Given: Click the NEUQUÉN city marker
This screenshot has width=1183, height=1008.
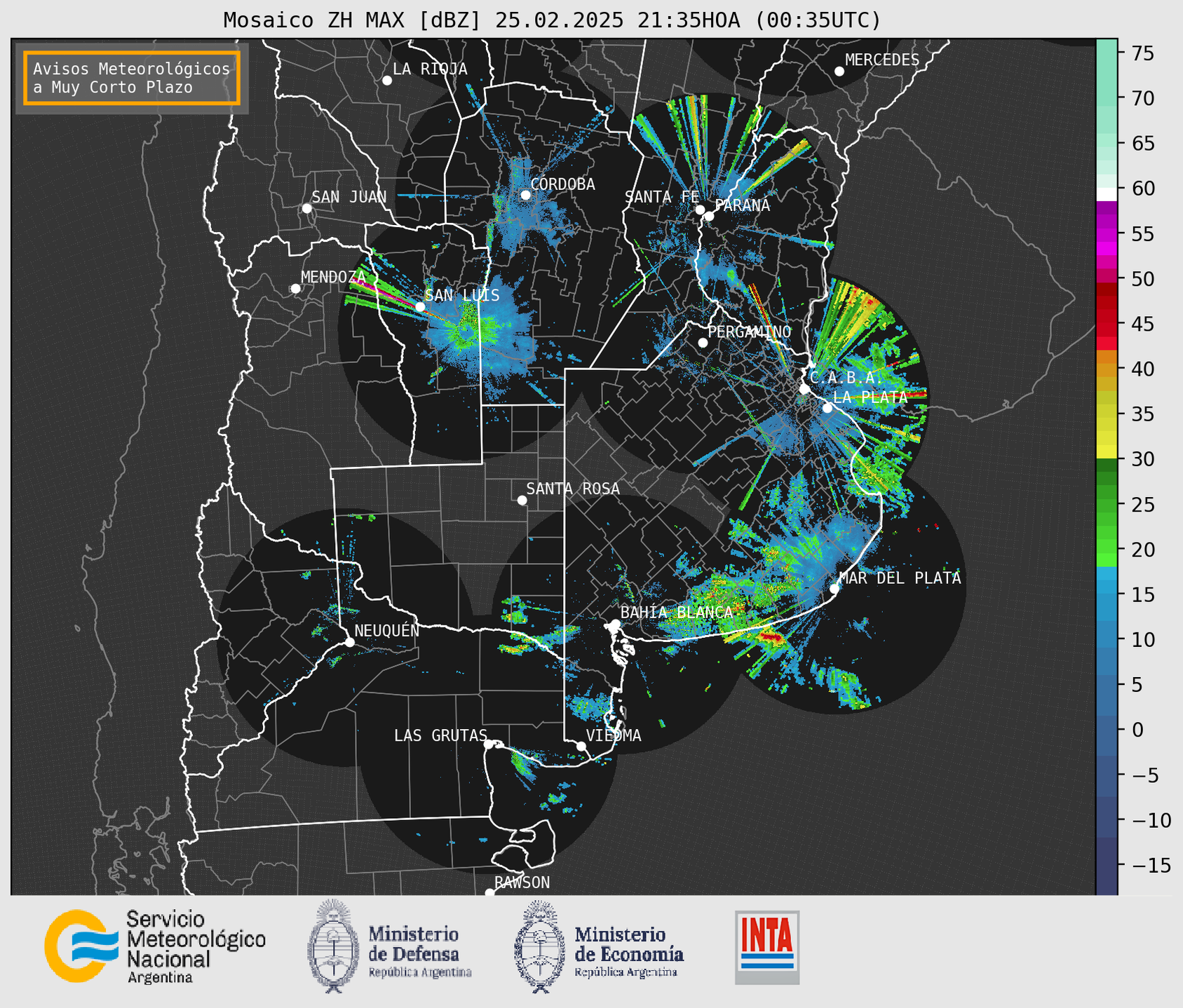Looking at the screenshot, I should [349, 642].
